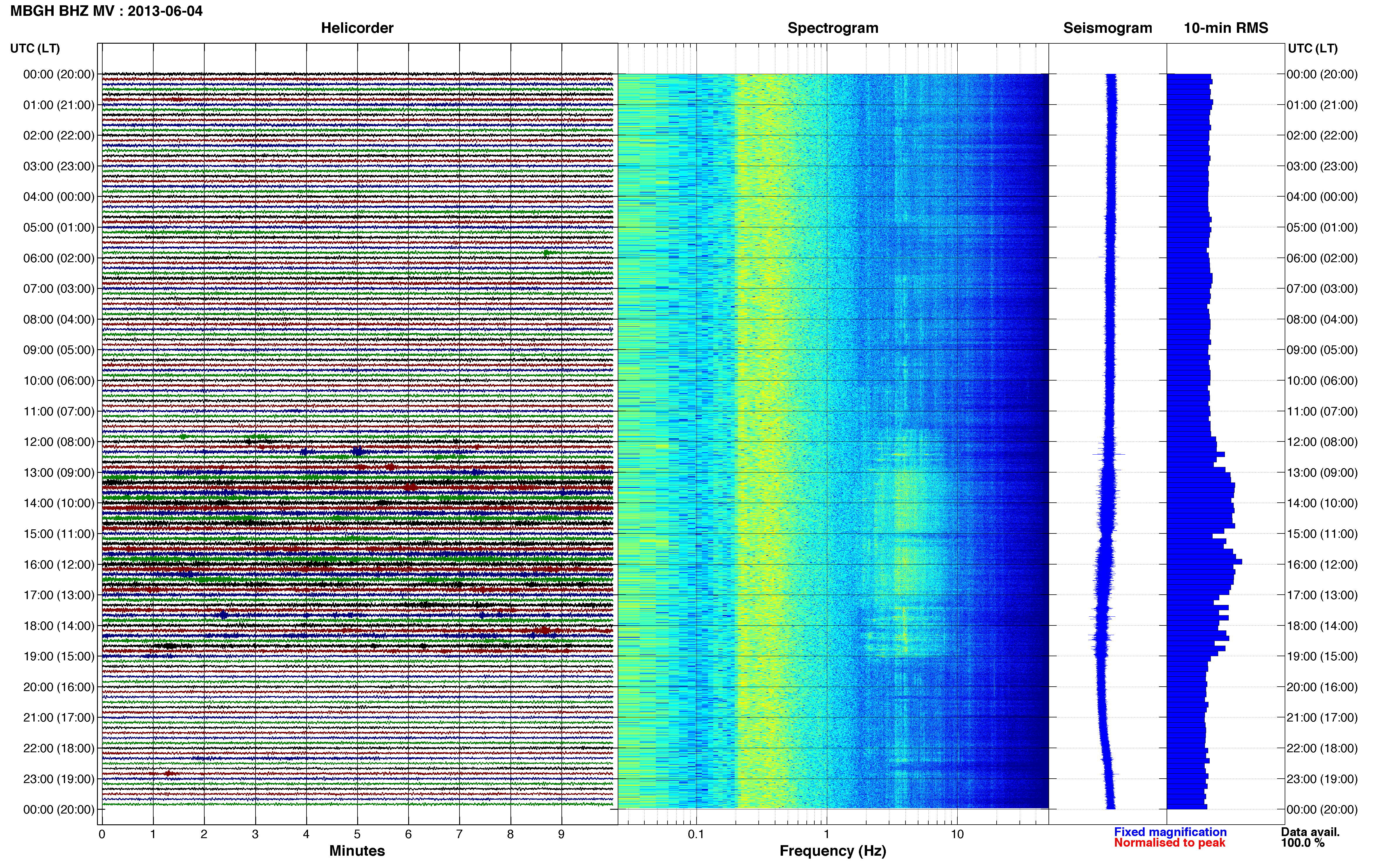Click the red 'Normalised to peak' legend text

pyautogui.click(x=1170, y=843)
